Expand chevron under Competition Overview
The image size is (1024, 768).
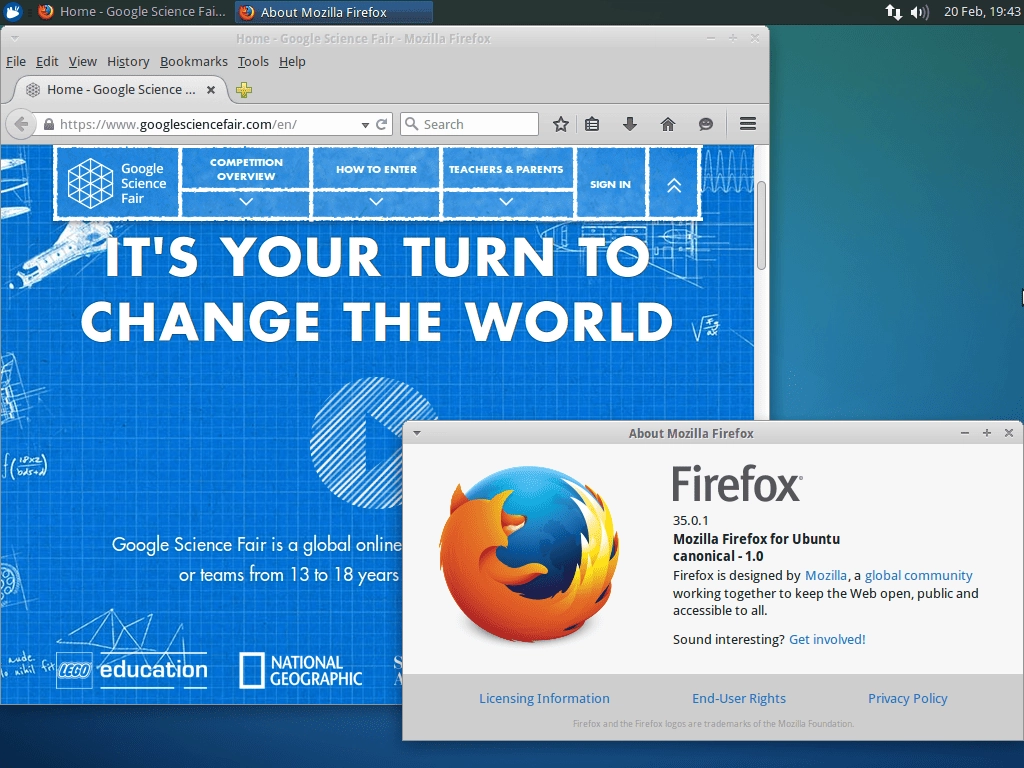246,202
